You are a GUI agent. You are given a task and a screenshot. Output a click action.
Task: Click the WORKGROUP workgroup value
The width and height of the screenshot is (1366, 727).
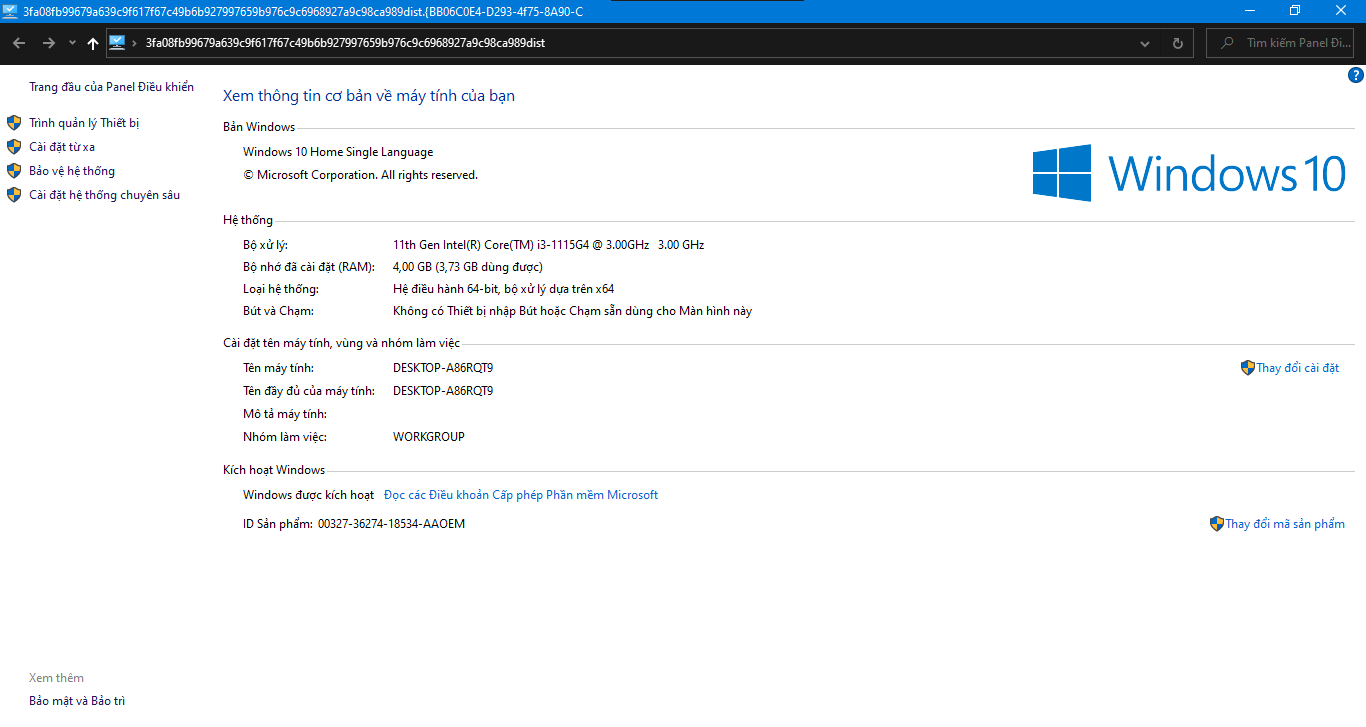pyautogui.click(x=429, y=437)
